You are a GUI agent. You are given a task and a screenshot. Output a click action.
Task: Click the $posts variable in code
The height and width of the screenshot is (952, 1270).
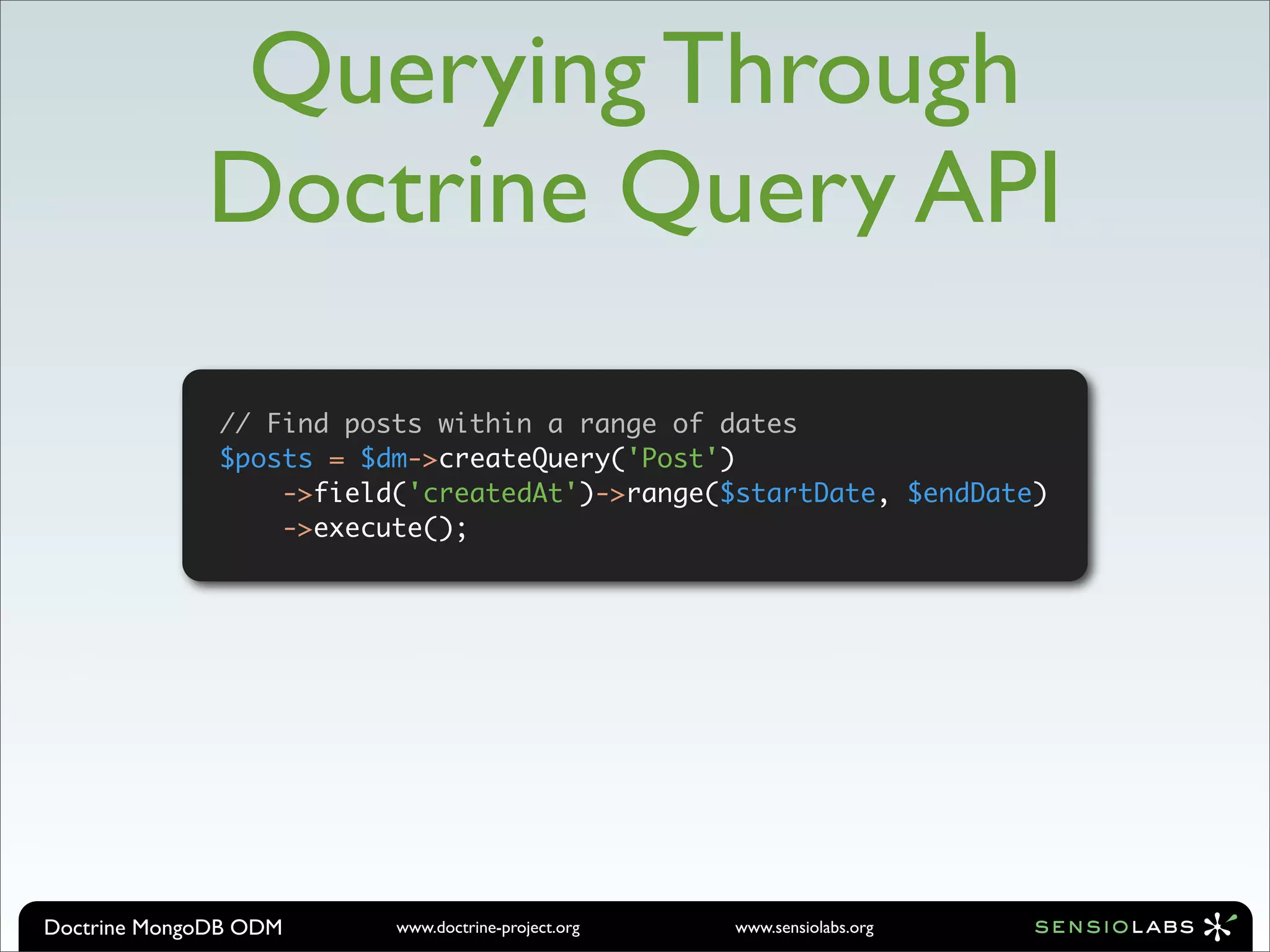[266, 459]
